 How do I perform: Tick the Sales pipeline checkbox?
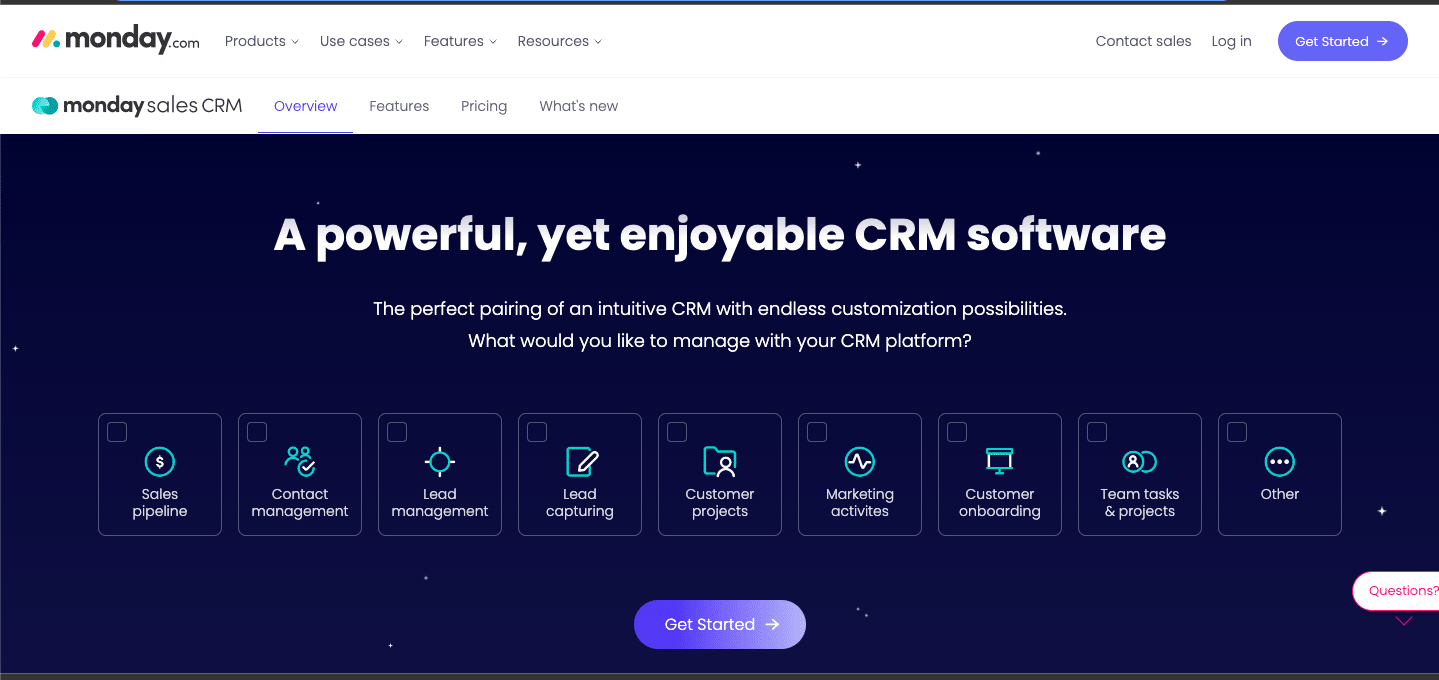117,432
